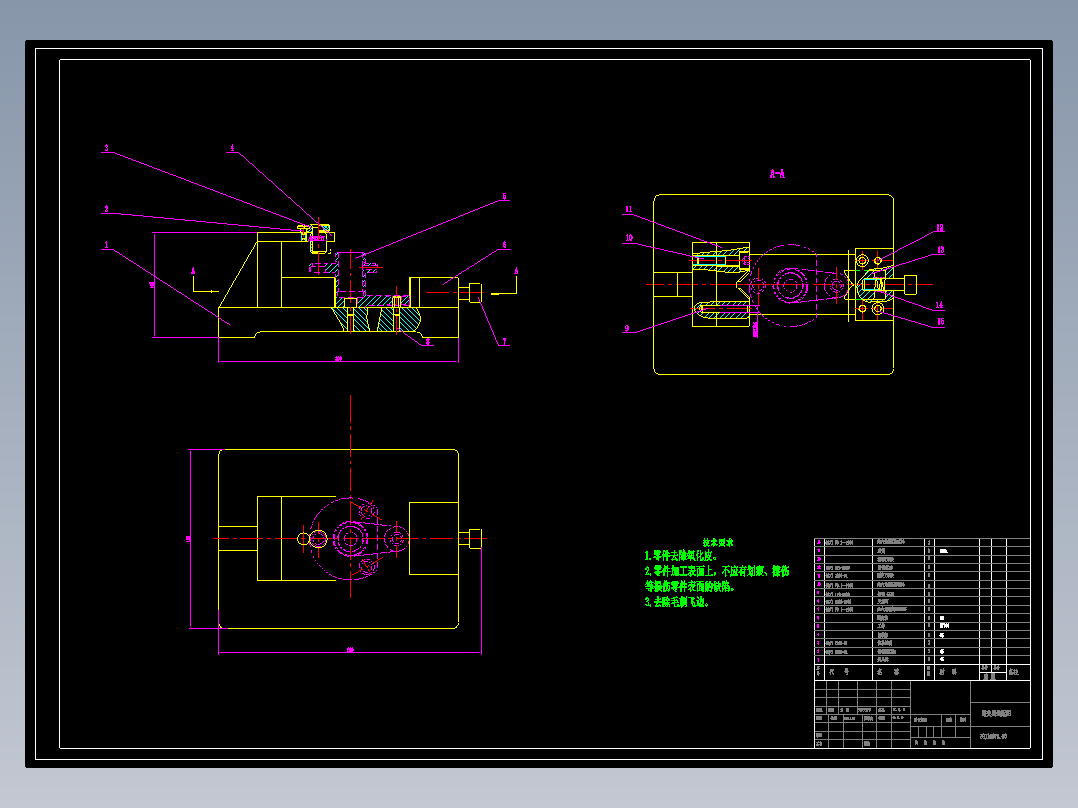Click part balloon number 6
Image resolution: width=1078 pixels, height=808 pixels.
point(505,245)
